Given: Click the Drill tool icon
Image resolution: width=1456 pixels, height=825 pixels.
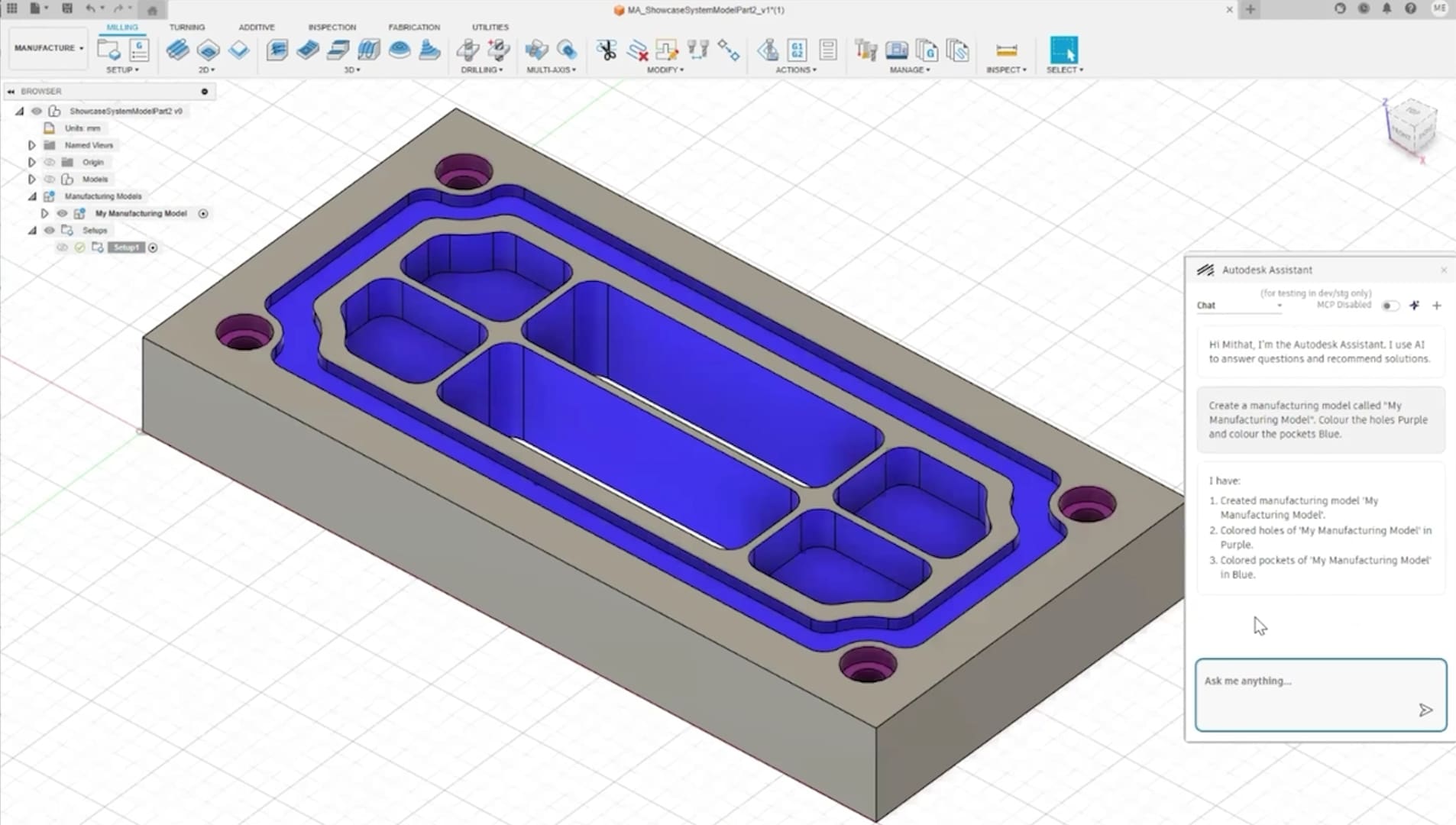Looking at the screenshot, I should [x=468, y=50].
